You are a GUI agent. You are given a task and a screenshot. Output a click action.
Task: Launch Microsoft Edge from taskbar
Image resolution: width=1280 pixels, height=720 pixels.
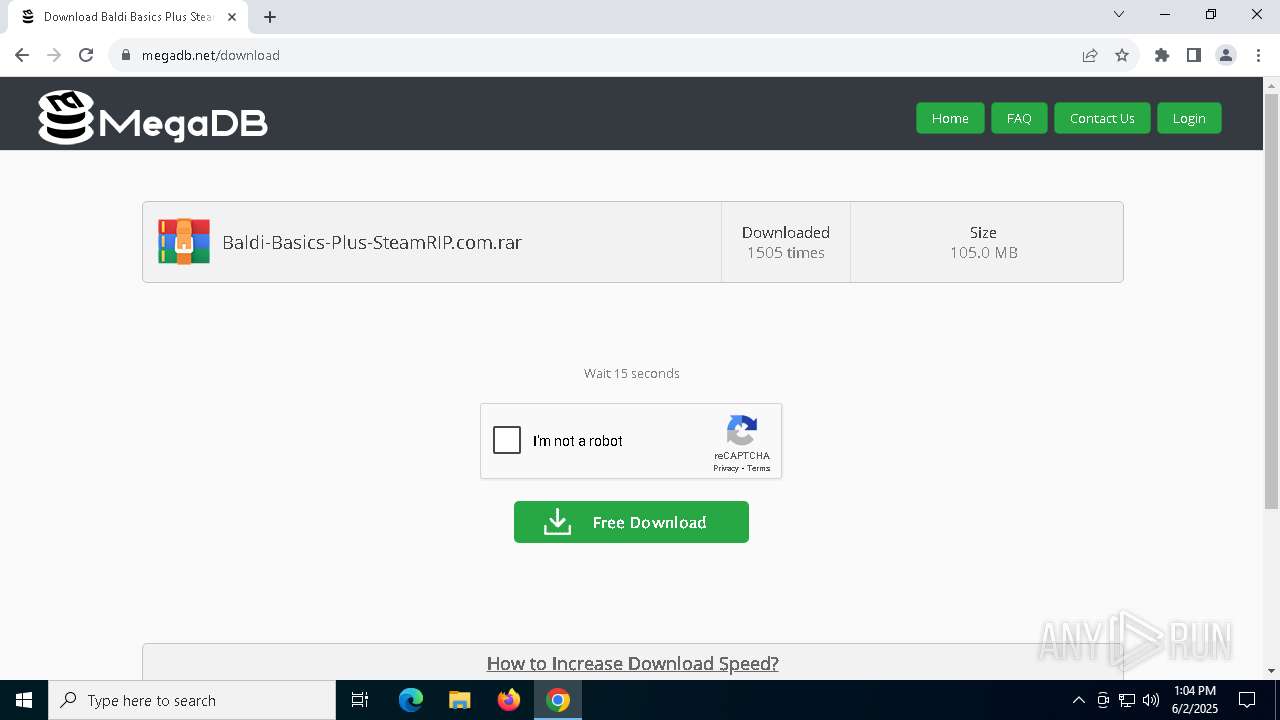point(411,700)
